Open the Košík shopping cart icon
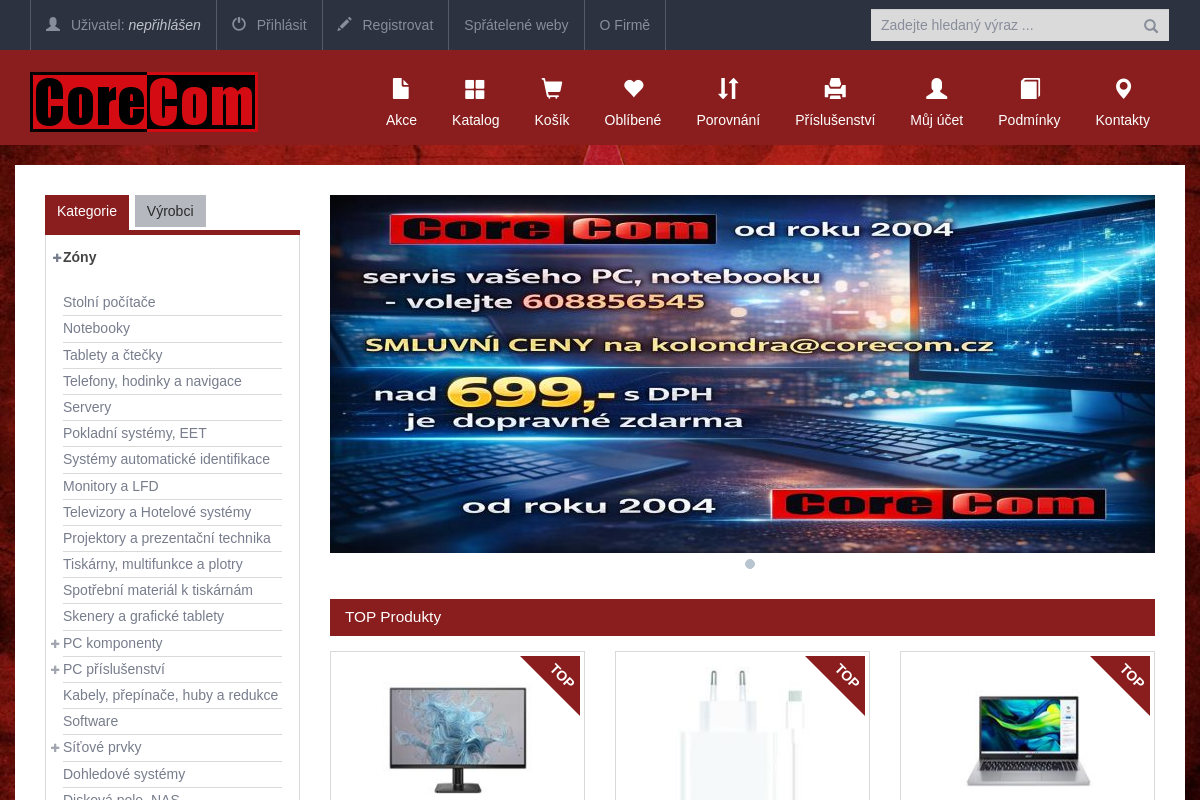 (551, 88)
